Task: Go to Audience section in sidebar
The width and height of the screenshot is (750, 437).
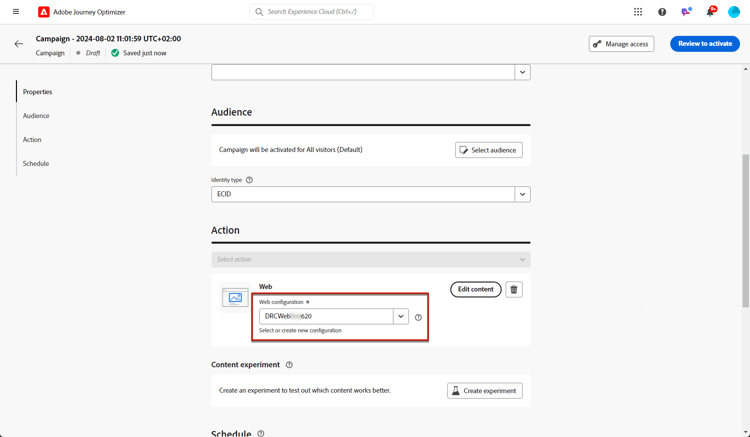Action: (36, 116)
